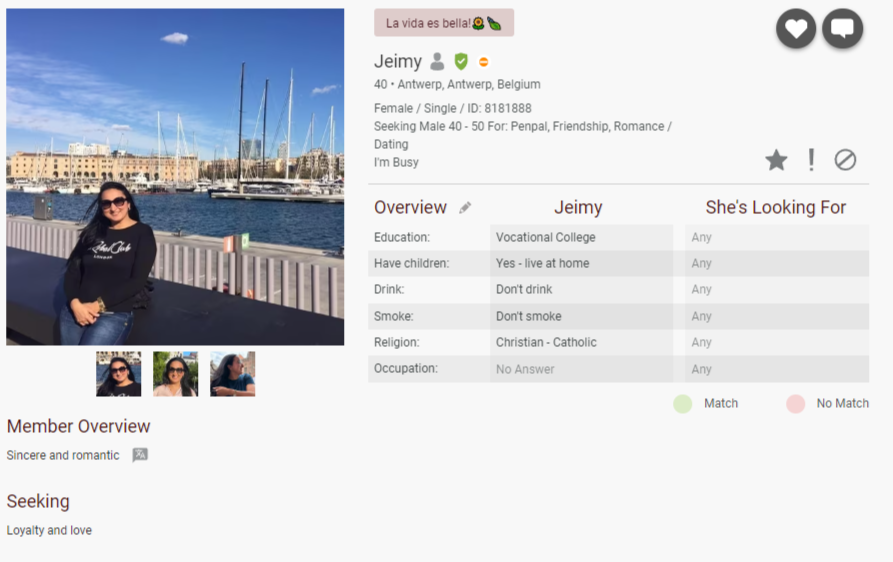Click the 'La vida es bella!' status tag
The image size is (893, 562).
[443, 23]
